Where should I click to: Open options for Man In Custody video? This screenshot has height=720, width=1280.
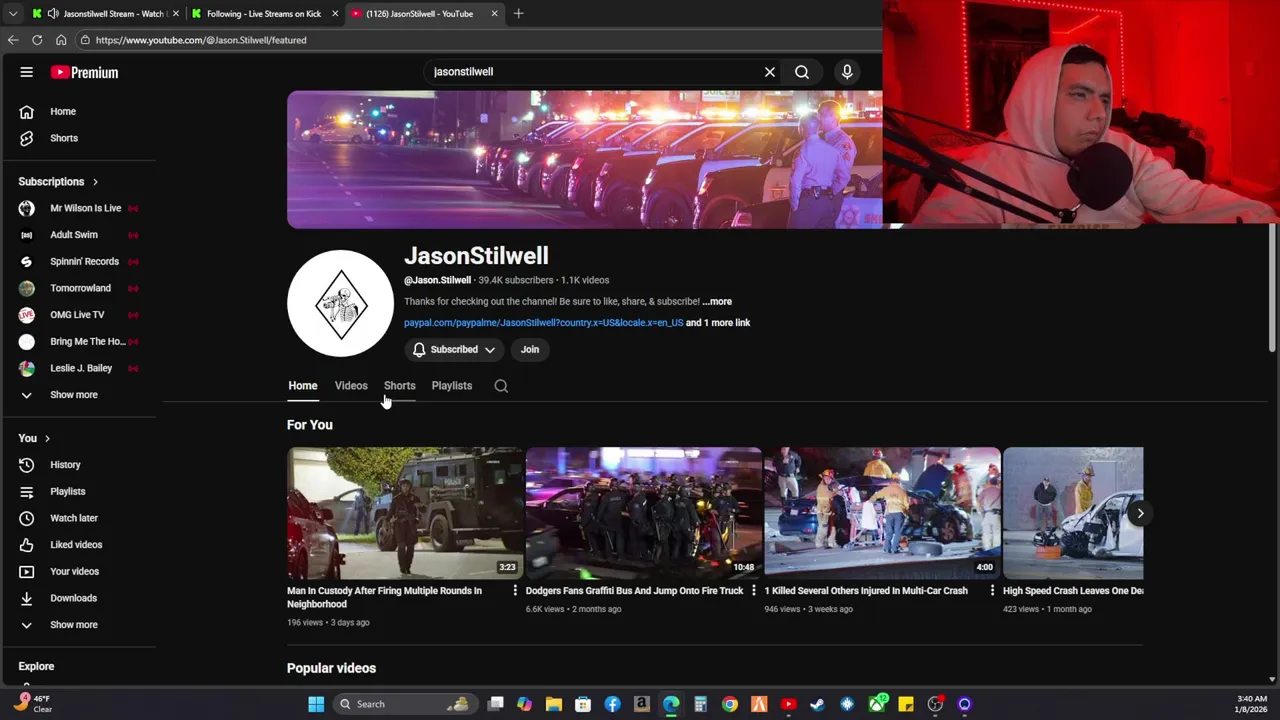point(515,591)
